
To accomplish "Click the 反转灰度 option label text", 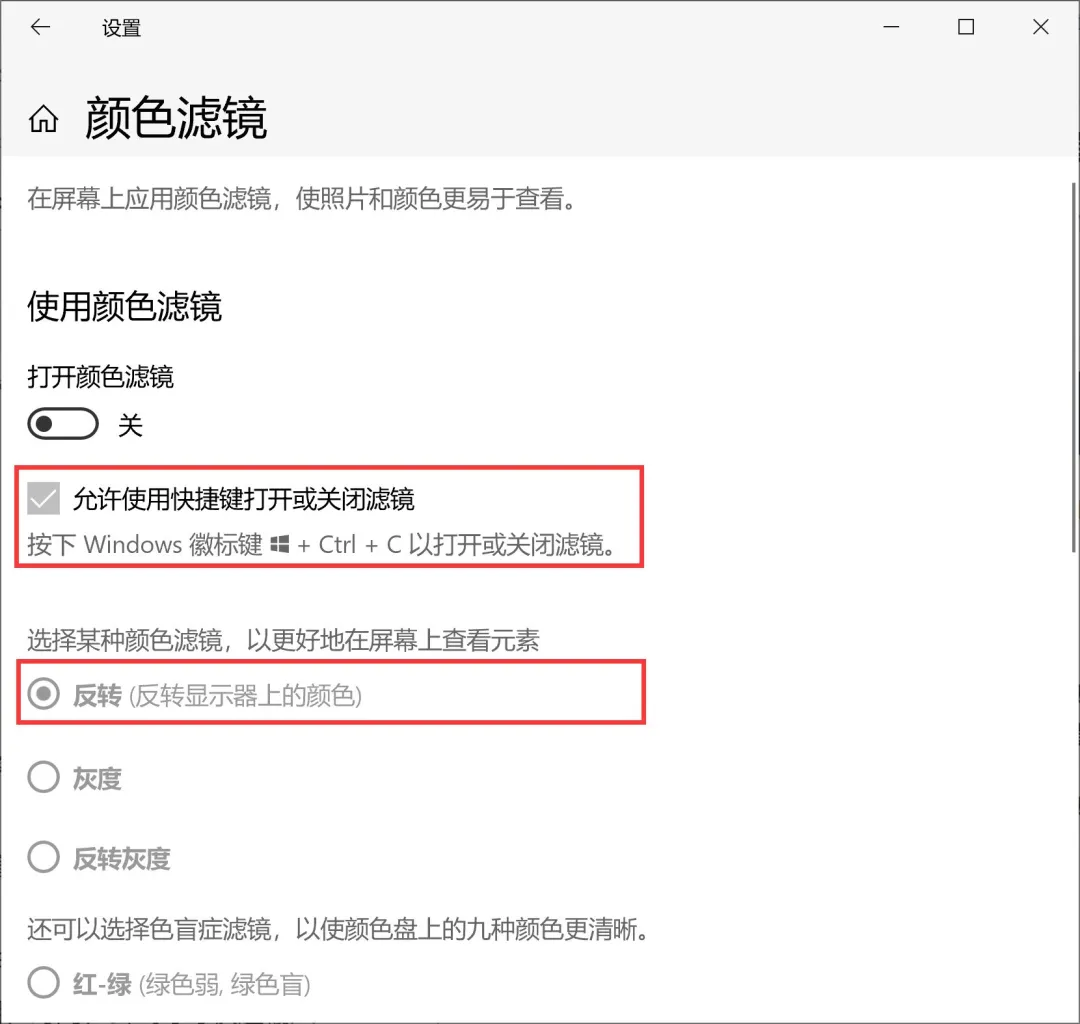I will (121, 859).
